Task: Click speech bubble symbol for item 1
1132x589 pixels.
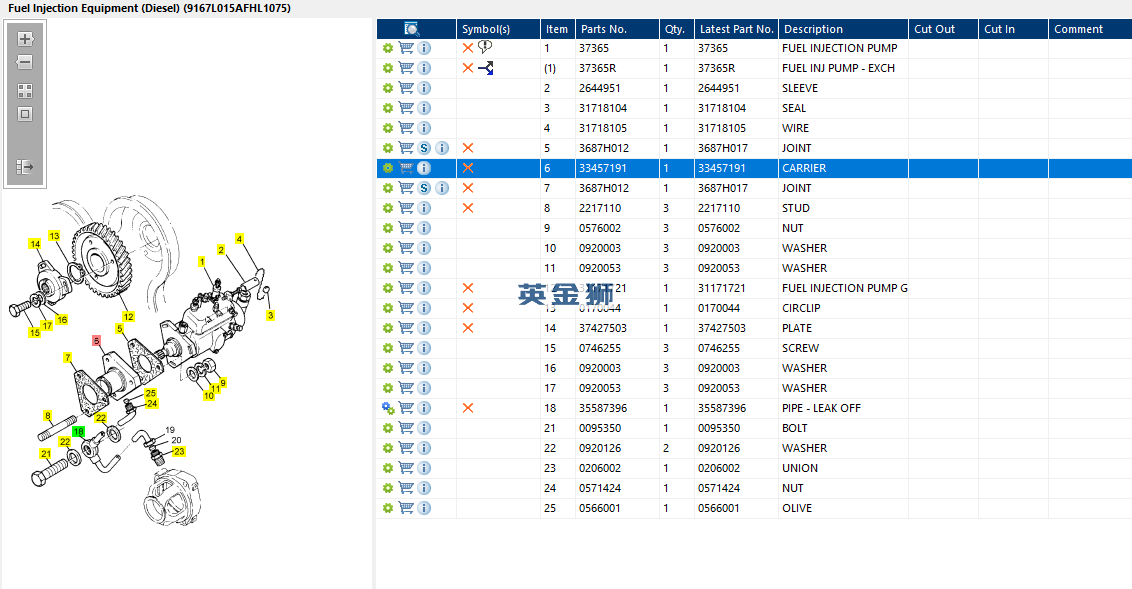Action: click(x=485, y=47)
